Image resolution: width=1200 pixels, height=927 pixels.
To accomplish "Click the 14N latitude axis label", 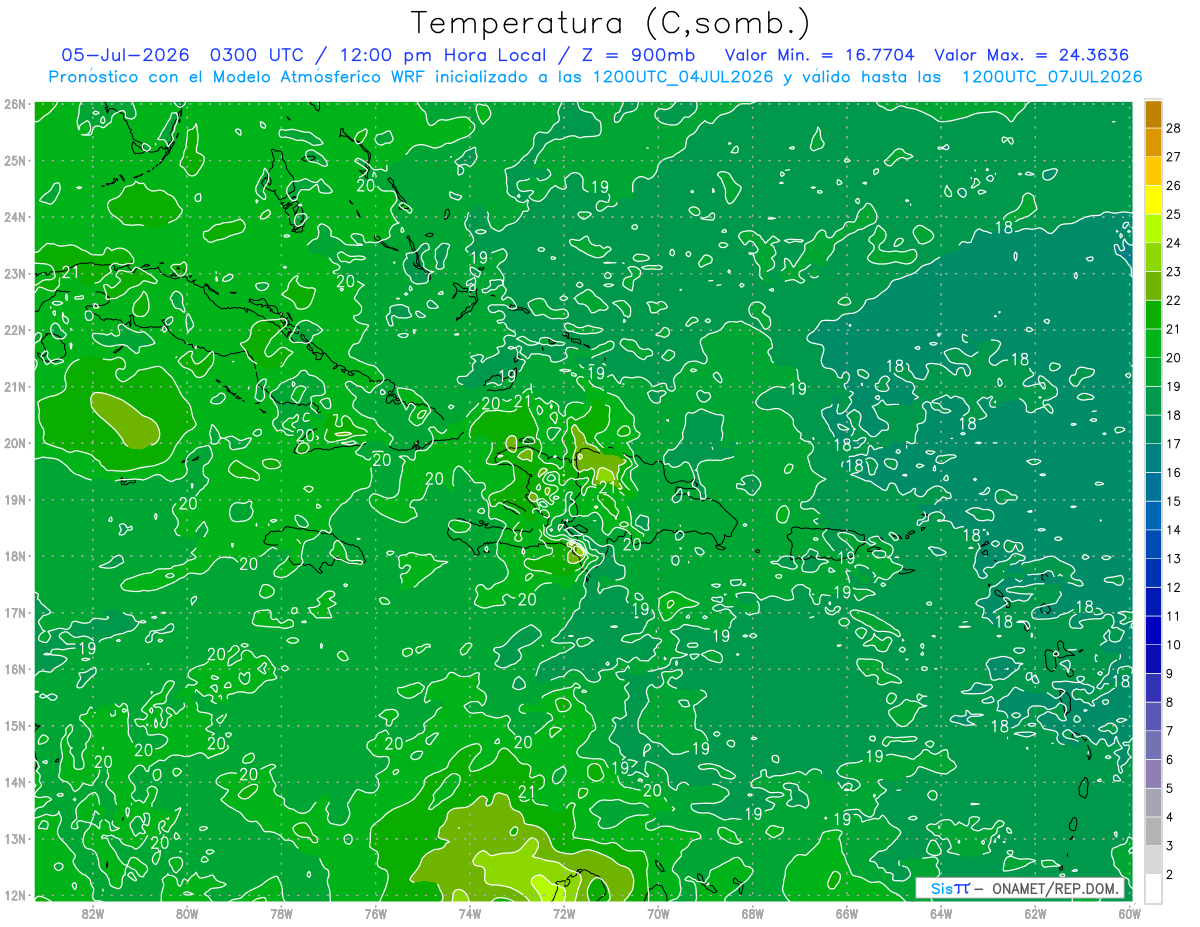I will [15, 782].
